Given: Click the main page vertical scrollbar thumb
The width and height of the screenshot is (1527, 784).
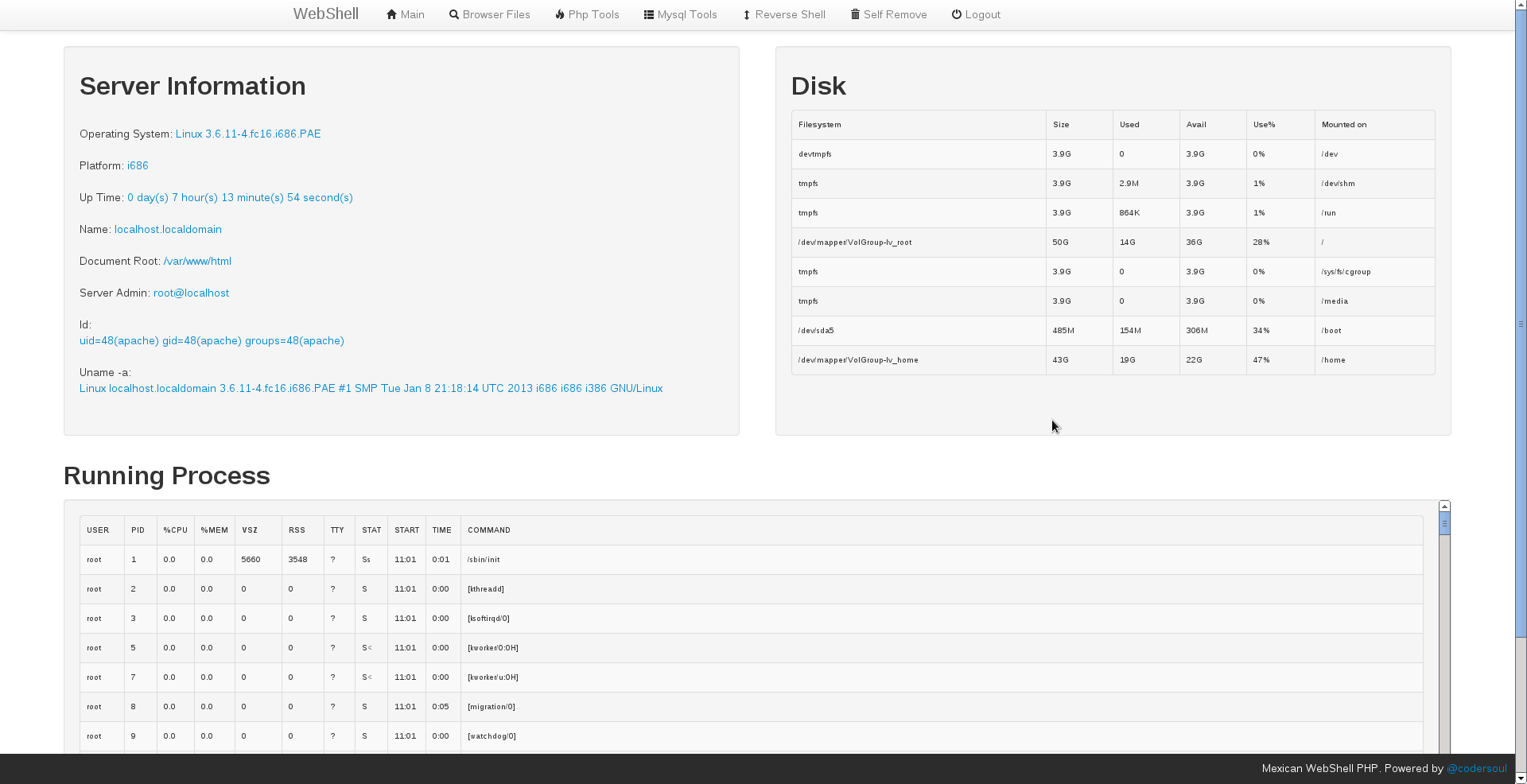Looking at the screenshot, I should pyautogui.click(x=1521, y=324).
